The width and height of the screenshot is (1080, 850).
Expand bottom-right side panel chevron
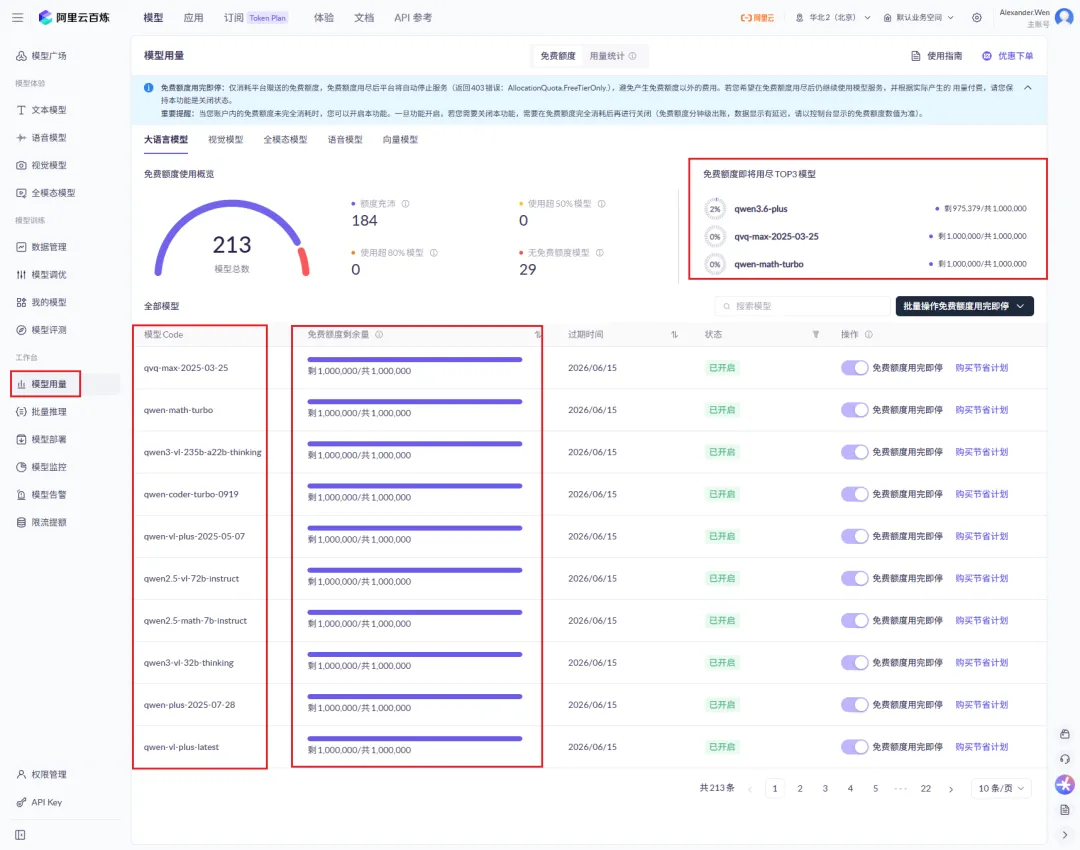1065,835
